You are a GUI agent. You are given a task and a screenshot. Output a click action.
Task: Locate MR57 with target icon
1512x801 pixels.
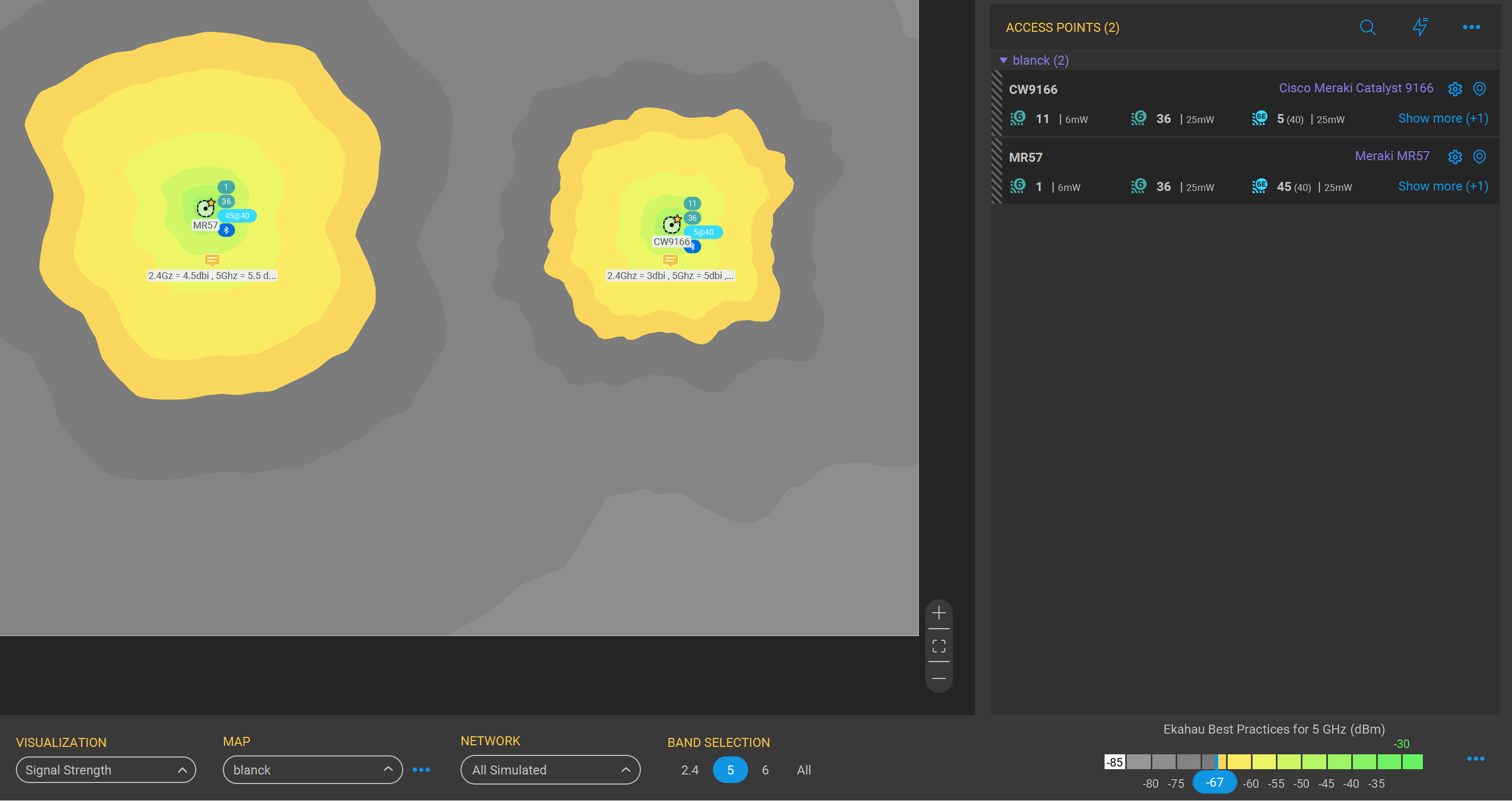(1479, 156)
